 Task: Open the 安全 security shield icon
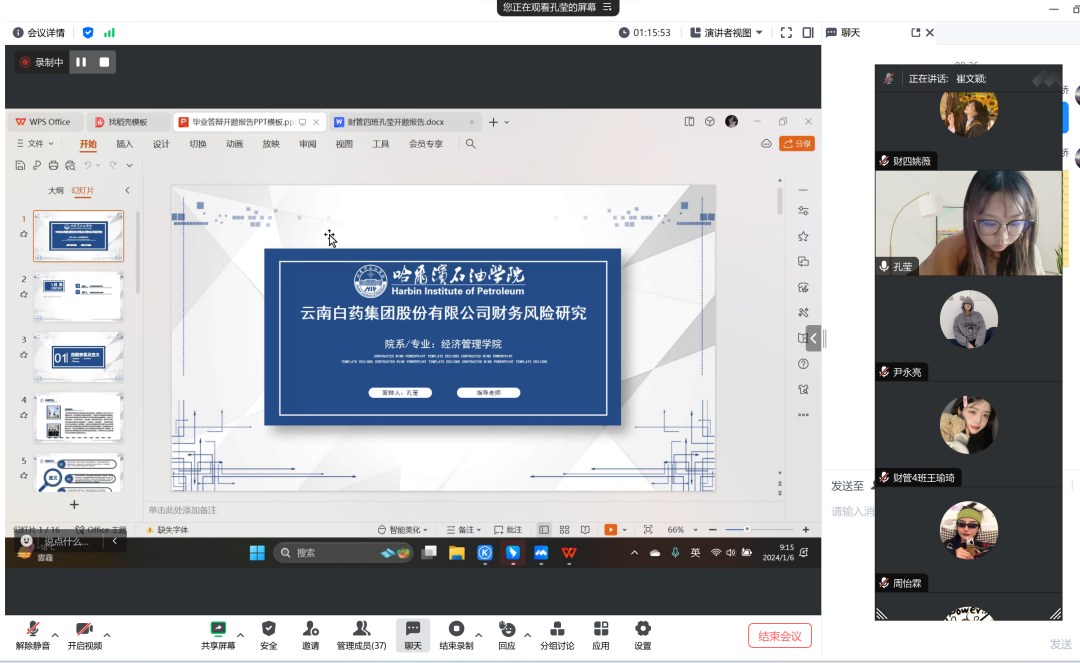tap(268, 629)
